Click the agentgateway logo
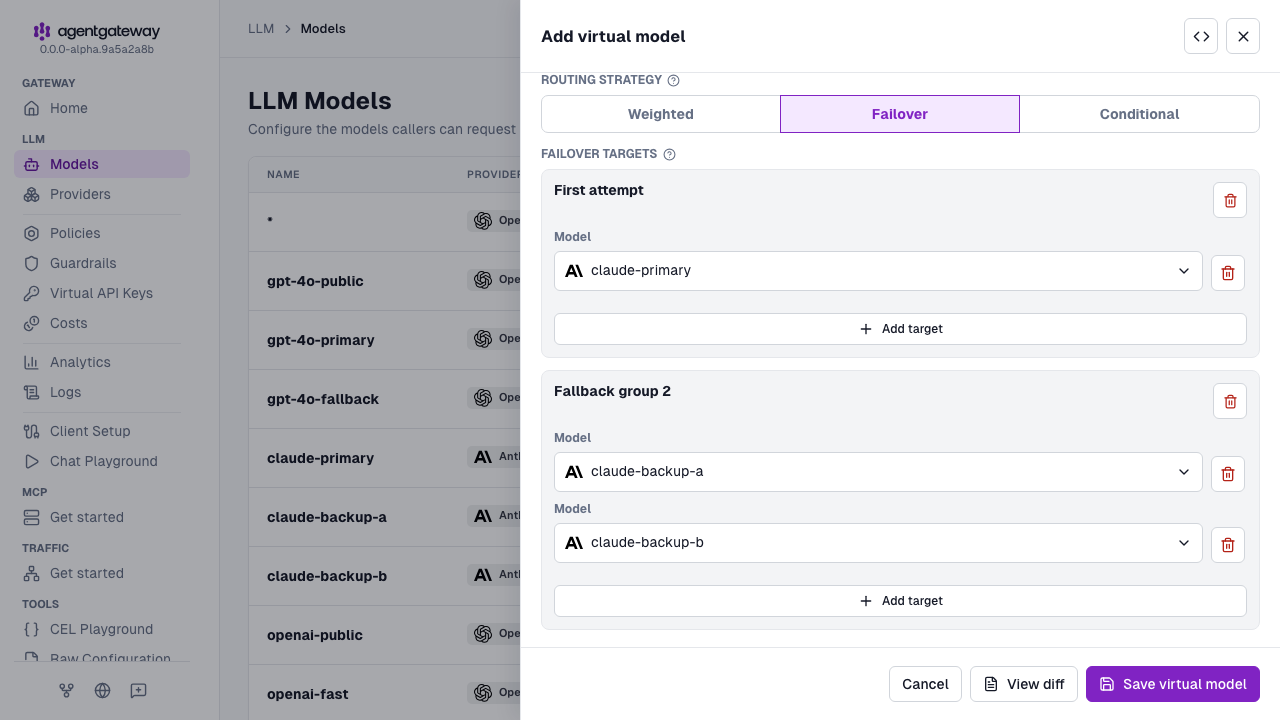 tap(96, 32)
